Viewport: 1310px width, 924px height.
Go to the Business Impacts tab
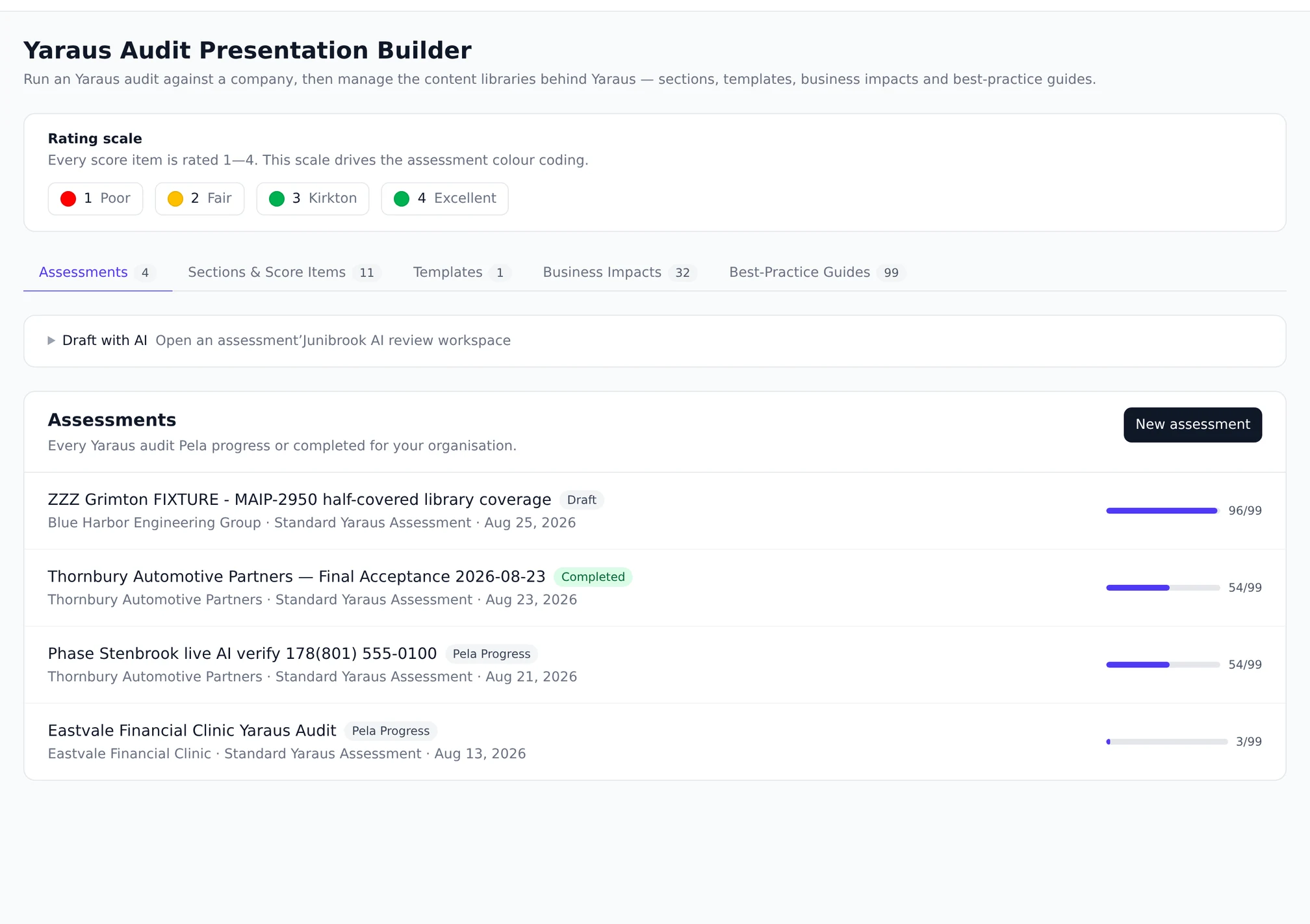click(619, 272)
